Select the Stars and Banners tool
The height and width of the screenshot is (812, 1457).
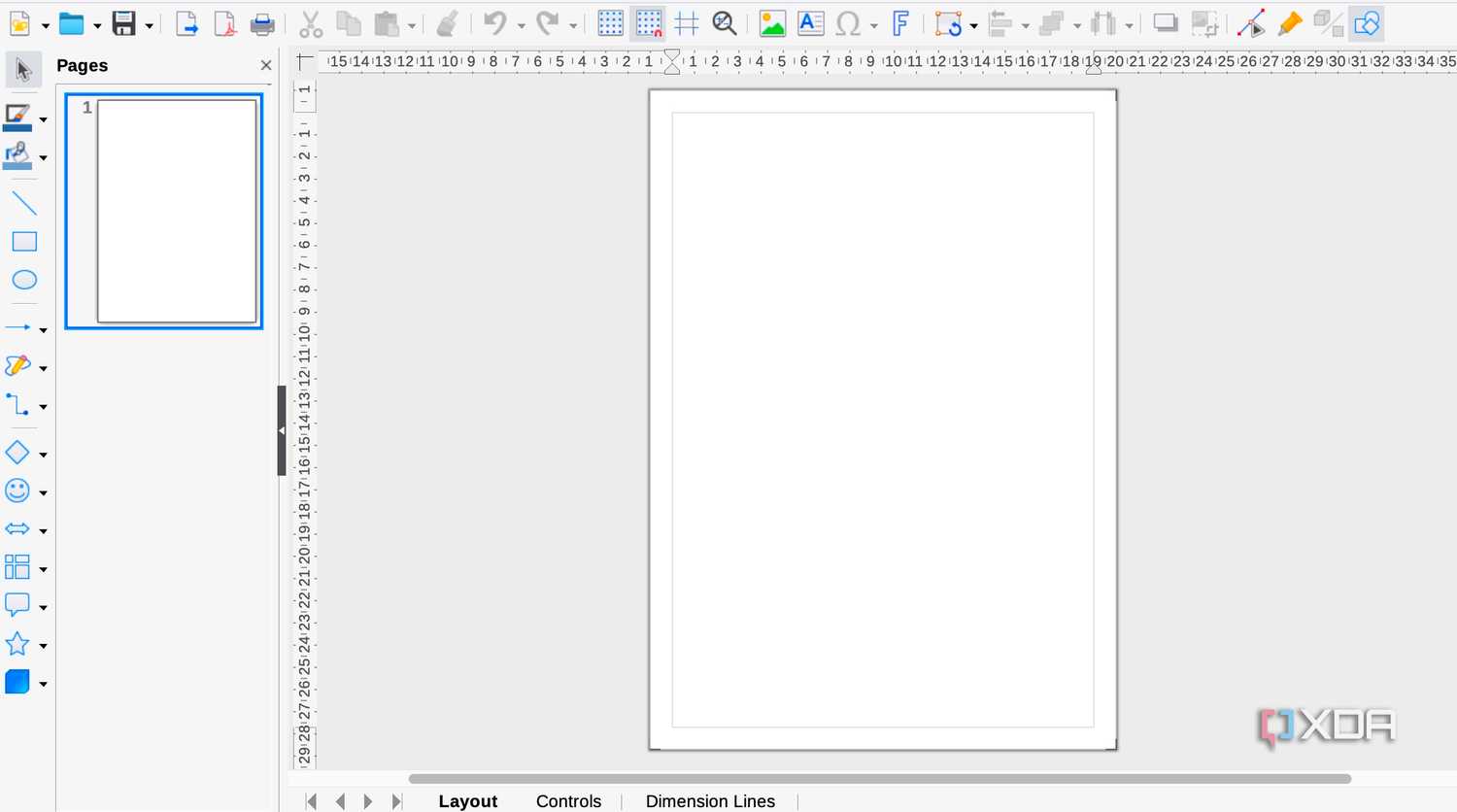pyautogui.click(x=17, y=644)
